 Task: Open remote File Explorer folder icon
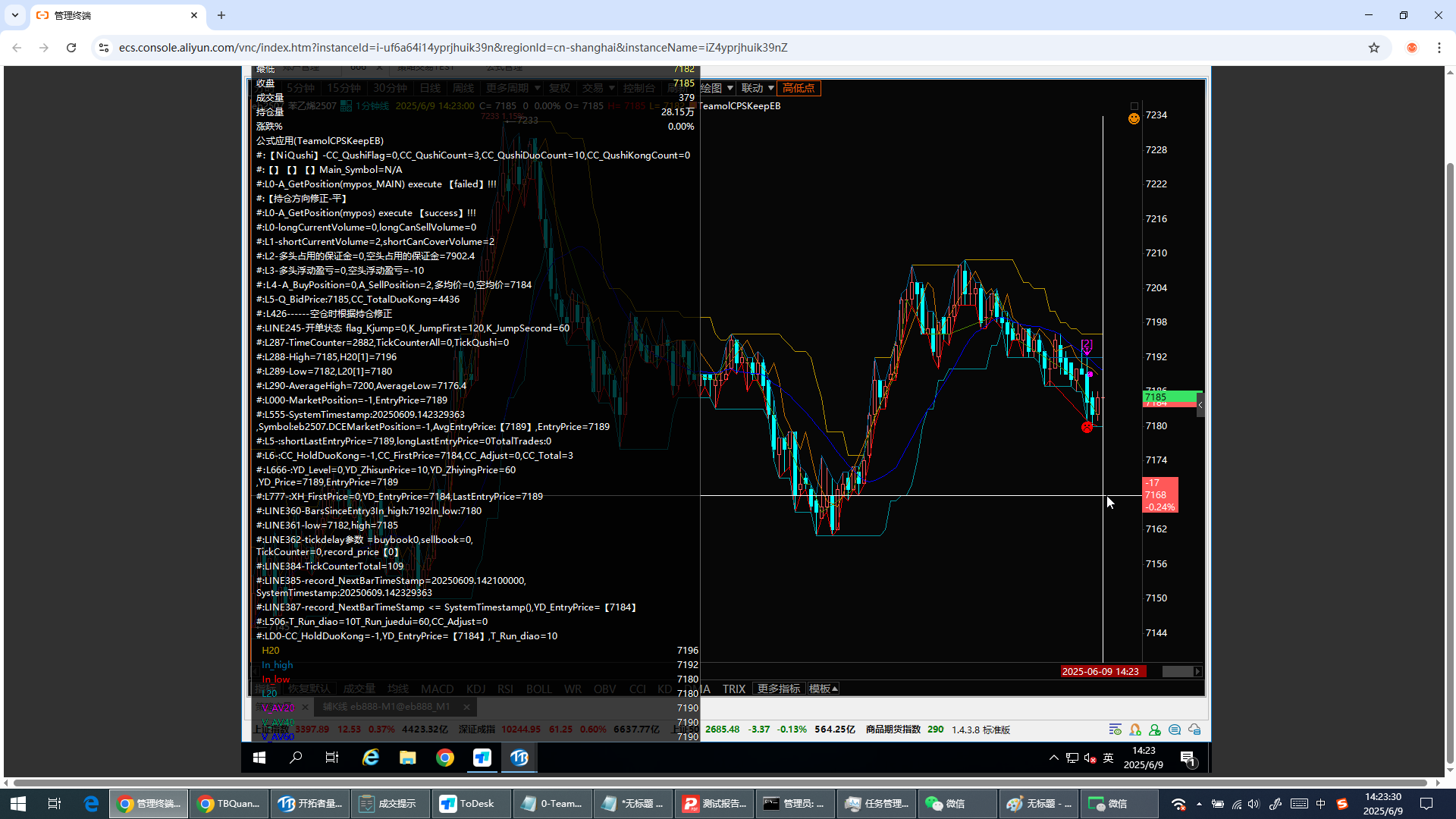(x=408, y=758)
